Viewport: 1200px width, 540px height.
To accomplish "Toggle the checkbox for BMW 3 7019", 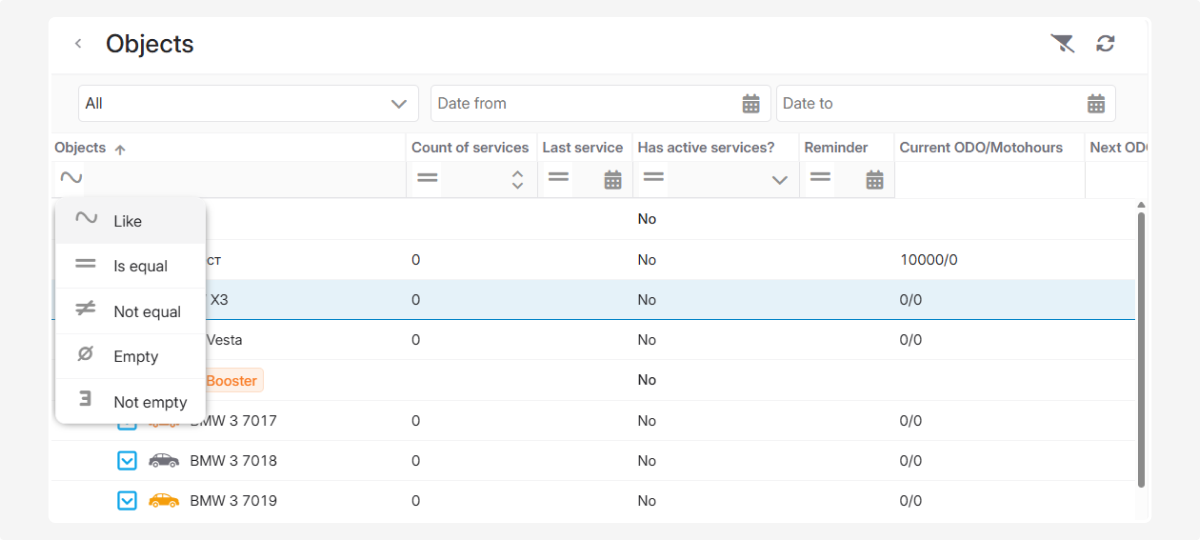I will click(x=127, y=500).
